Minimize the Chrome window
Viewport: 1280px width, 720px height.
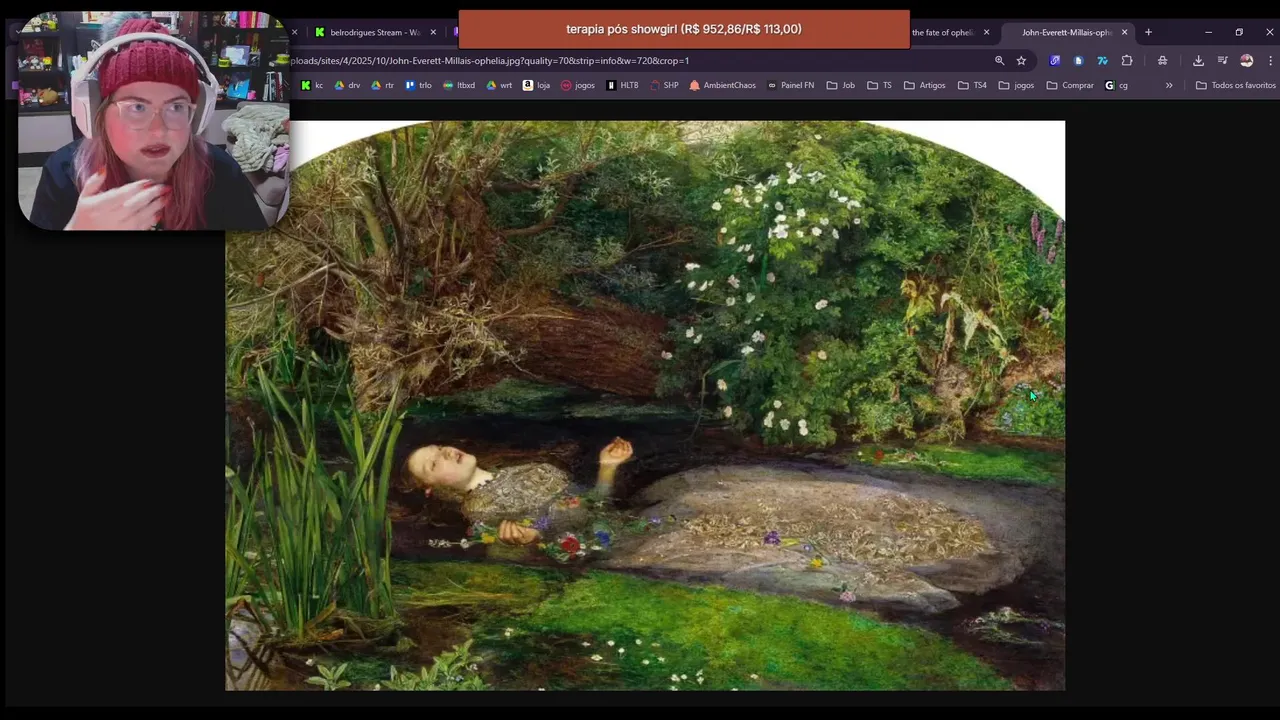pos(1208,32)
